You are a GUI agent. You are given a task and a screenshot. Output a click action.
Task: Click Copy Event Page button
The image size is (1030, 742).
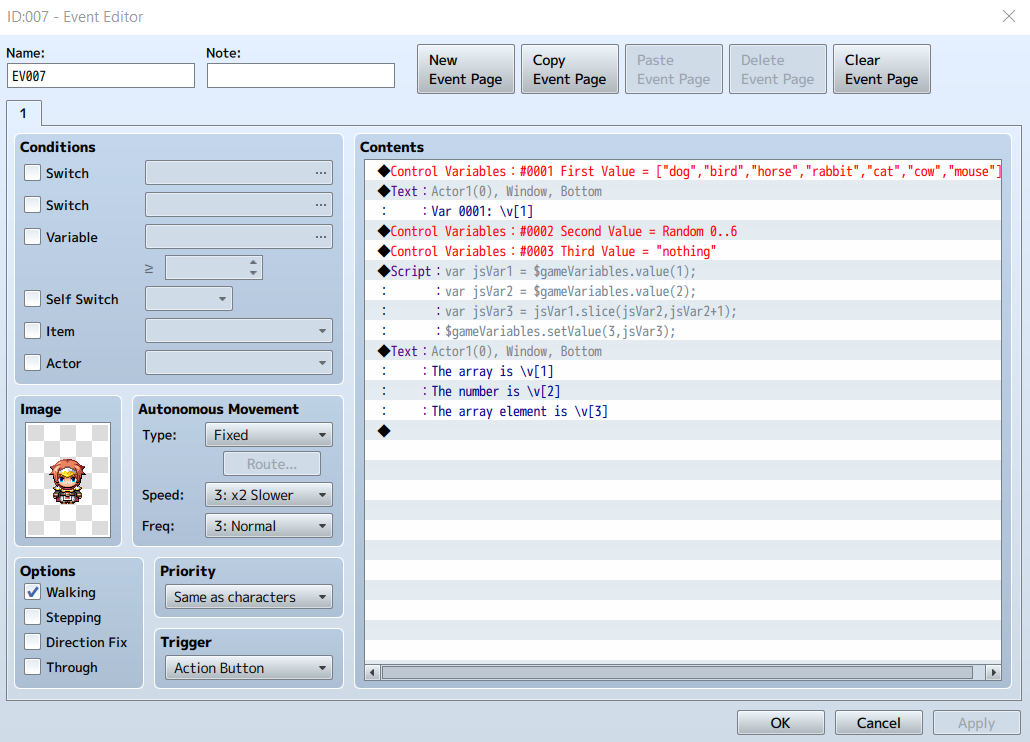(x=570, y=69)
